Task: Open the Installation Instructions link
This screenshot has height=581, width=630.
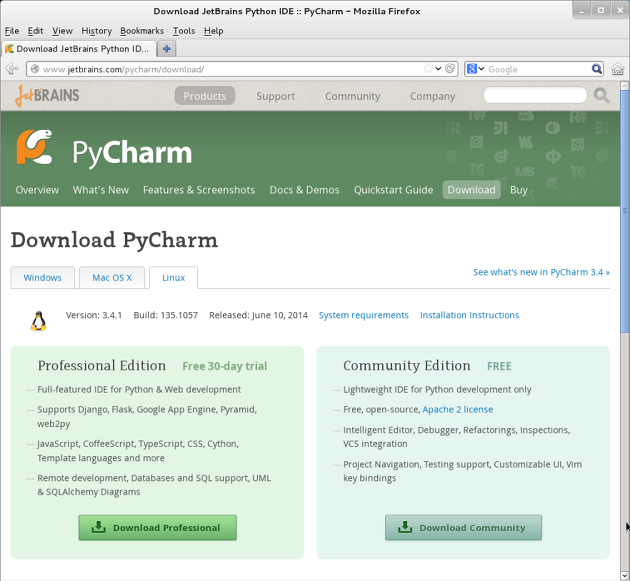Action: click(x=469, y=315)
